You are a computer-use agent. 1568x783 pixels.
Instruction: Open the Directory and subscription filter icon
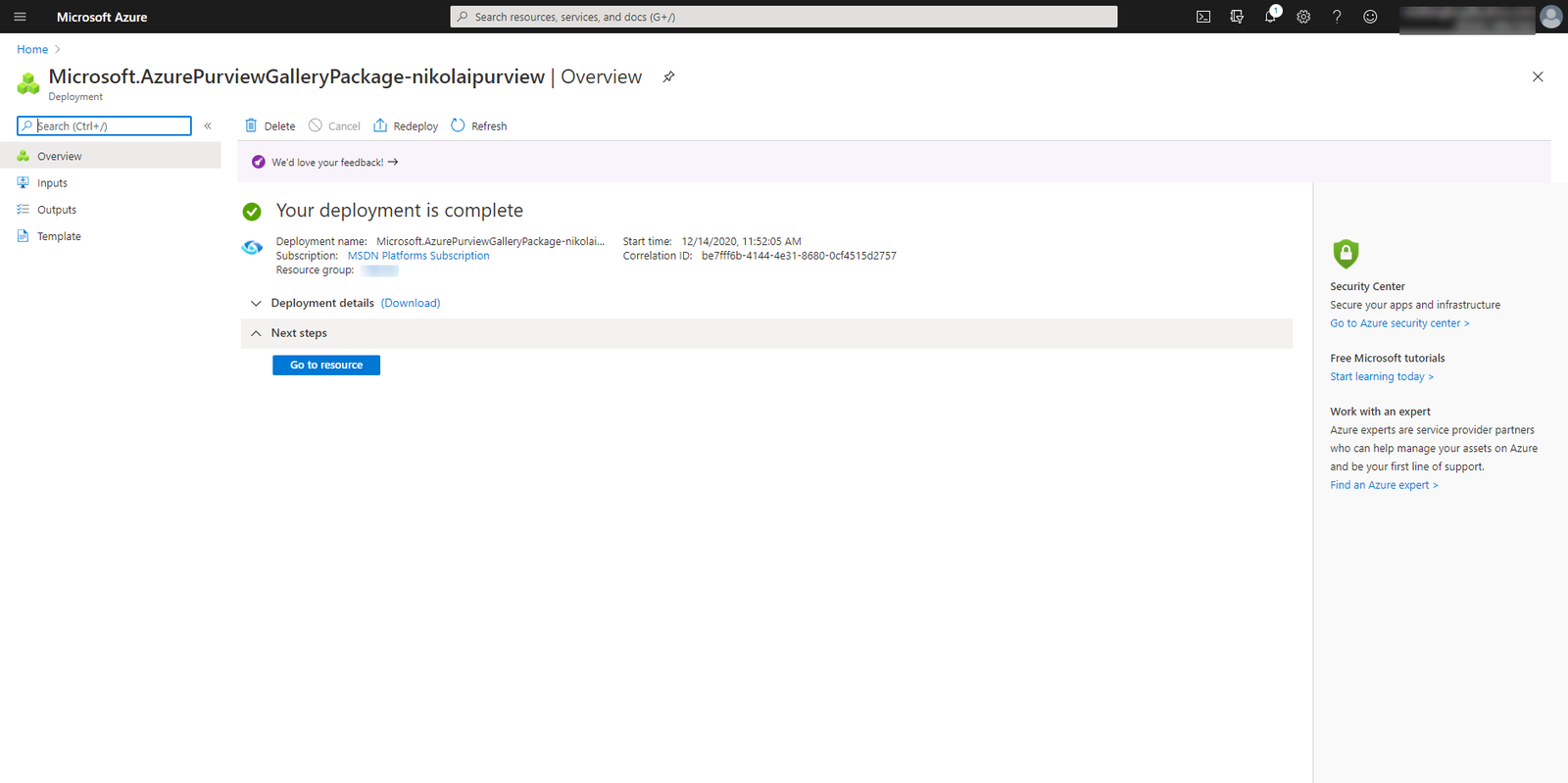tap(1237, 17)
